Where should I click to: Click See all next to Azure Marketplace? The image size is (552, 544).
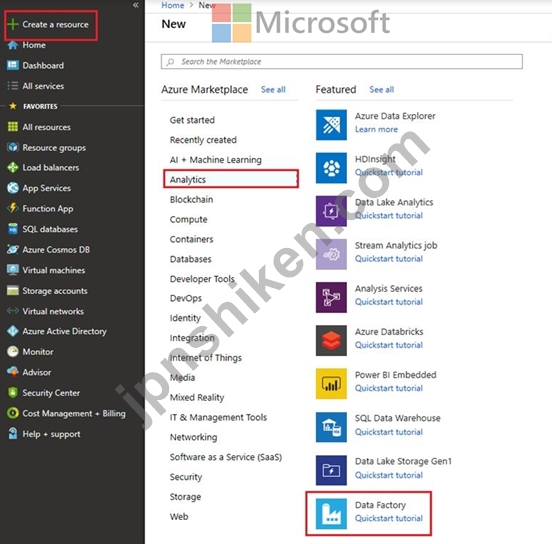pyautogui.click(x=273, y=89)
